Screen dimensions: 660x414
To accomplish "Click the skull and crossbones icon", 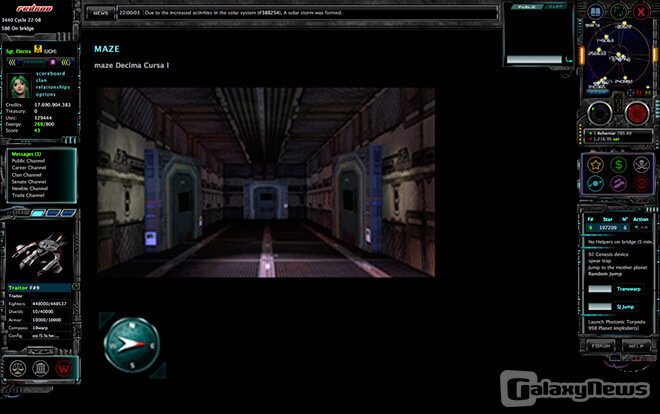I will pos(641,165).
